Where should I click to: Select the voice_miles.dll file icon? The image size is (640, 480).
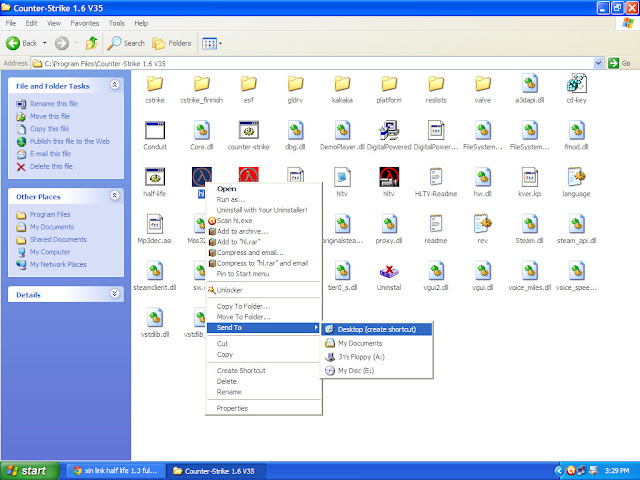[530, 271]
